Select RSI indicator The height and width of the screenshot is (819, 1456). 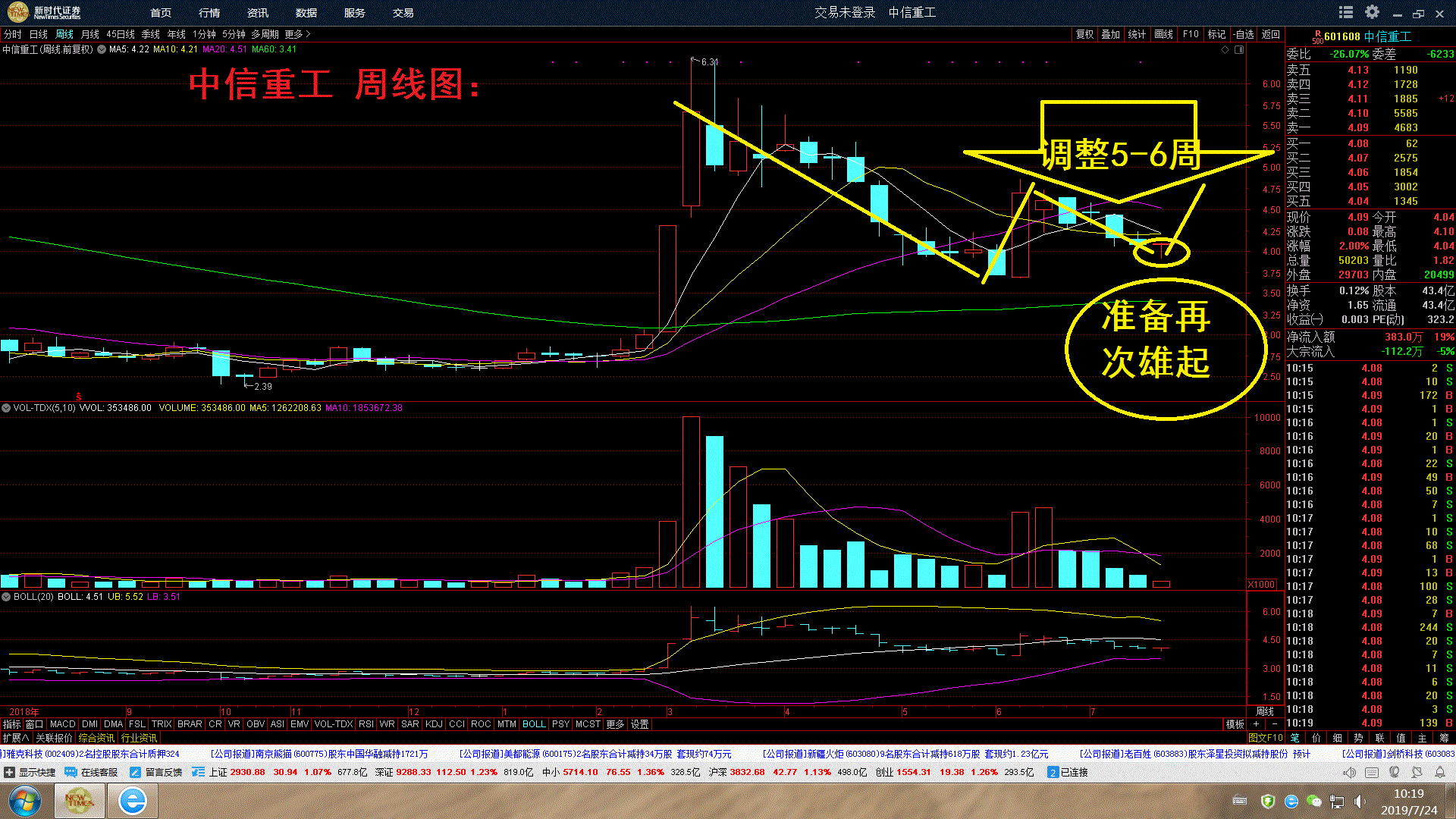tap(366, 724)
